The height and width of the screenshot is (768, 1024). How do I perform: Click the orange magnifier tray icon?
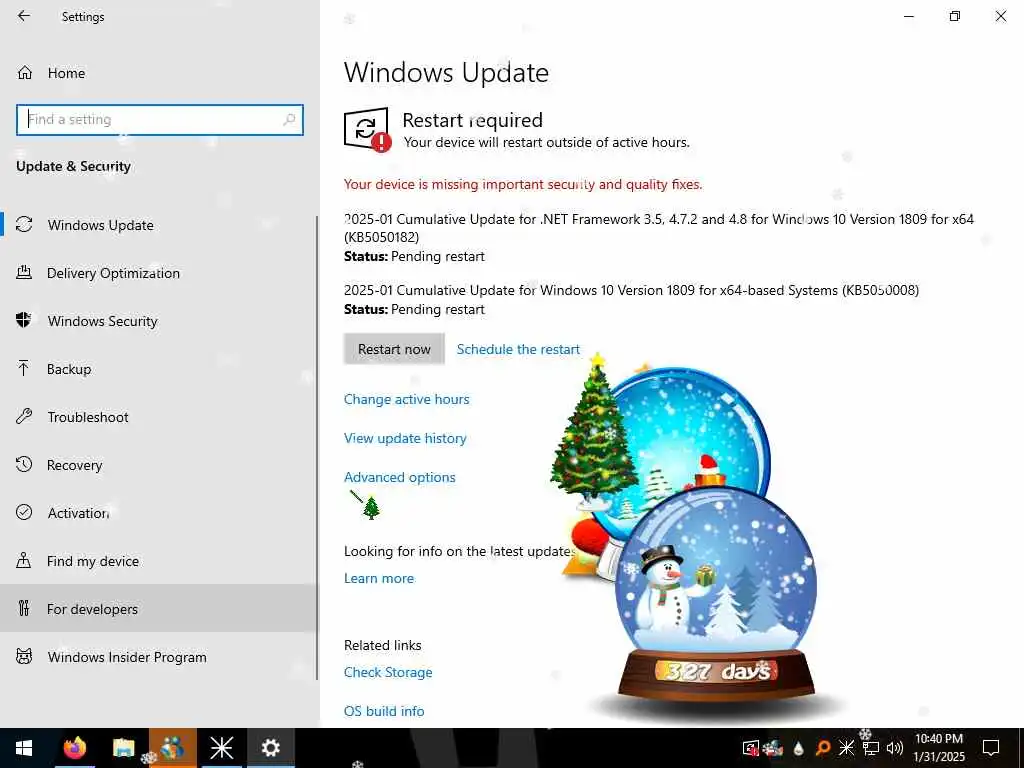coord(823,748)
